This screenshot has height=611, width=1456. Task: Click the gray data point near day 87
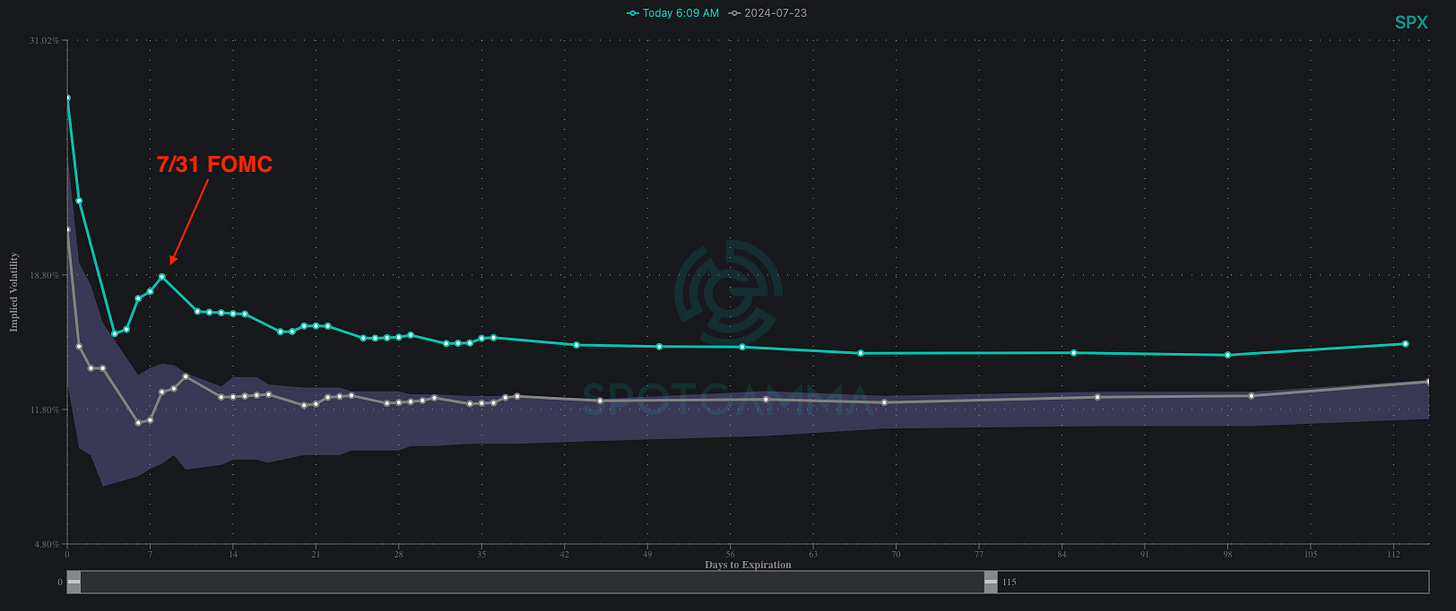point(1097,397)
